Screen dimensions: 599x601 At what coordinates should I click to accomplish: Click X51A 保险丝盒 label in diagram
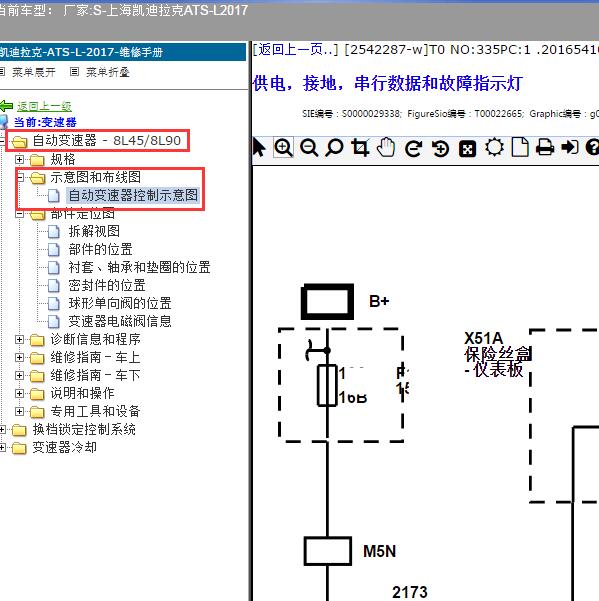[x=497, y=355]
